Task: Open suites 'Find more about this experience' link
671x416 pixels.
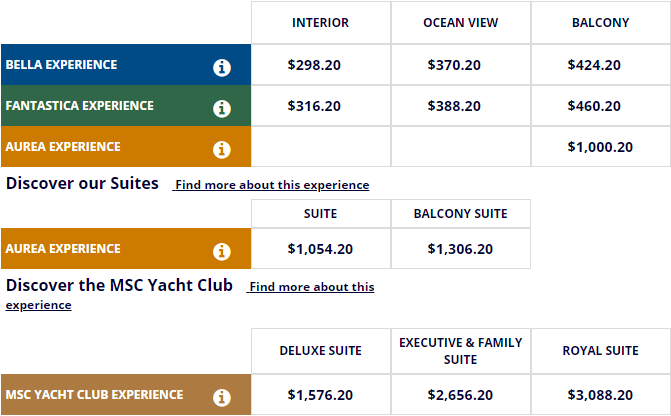Action: [x=272, y=185]
